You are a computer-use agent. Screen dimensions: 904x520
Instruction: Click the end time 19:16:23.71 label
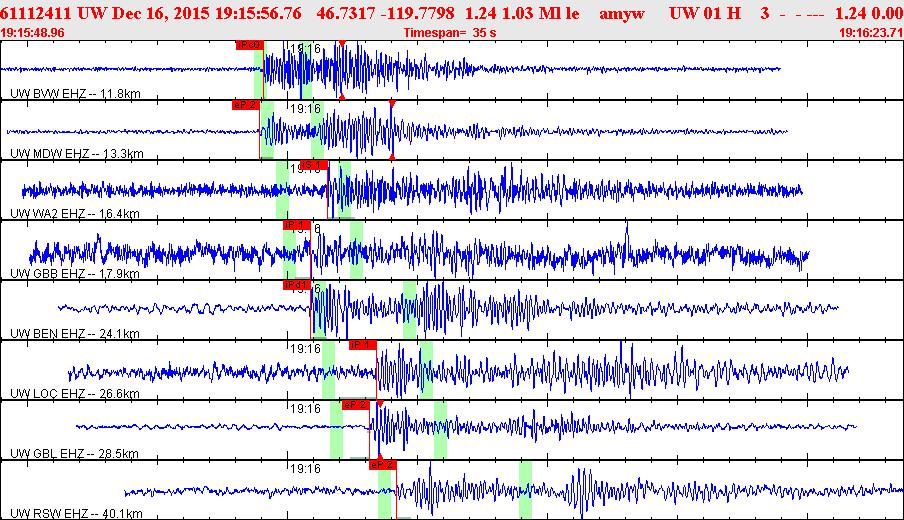[870, 33]
